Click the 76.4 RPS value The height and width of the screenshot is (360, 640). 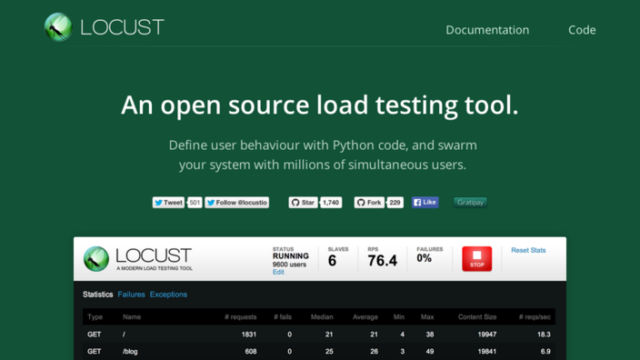pos(382,260)
